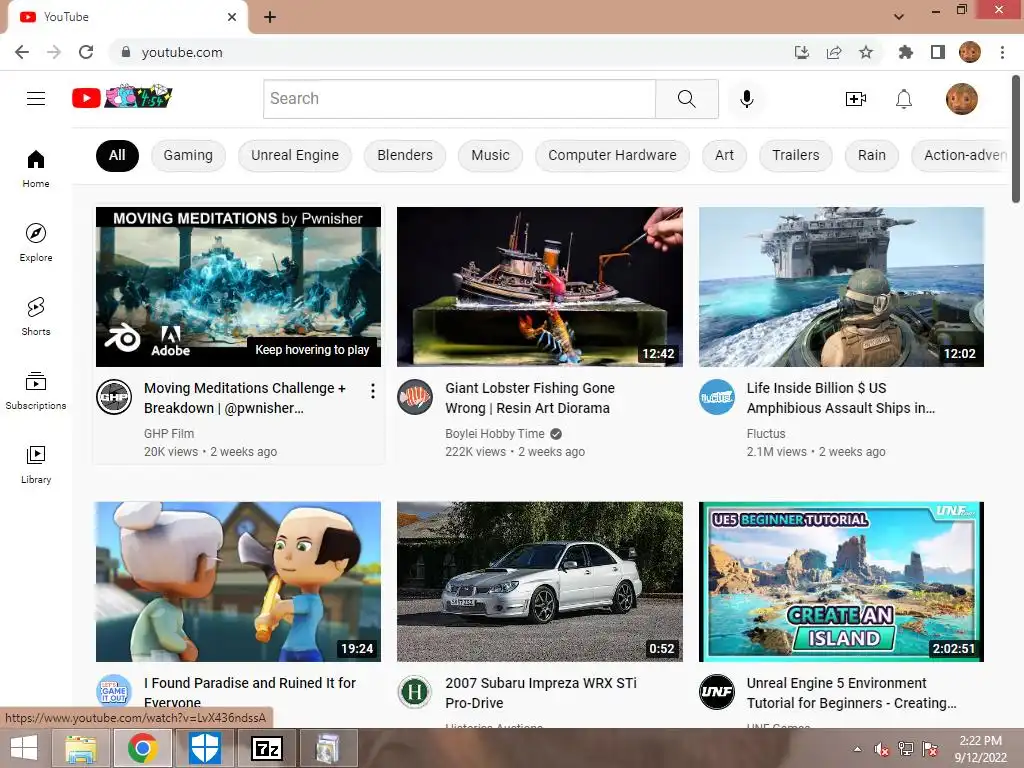Image resolution: width=1024 pixels, height=768 pixels.
Task: Click the install app icon in address bar
Action: click(x=801, y=52)
